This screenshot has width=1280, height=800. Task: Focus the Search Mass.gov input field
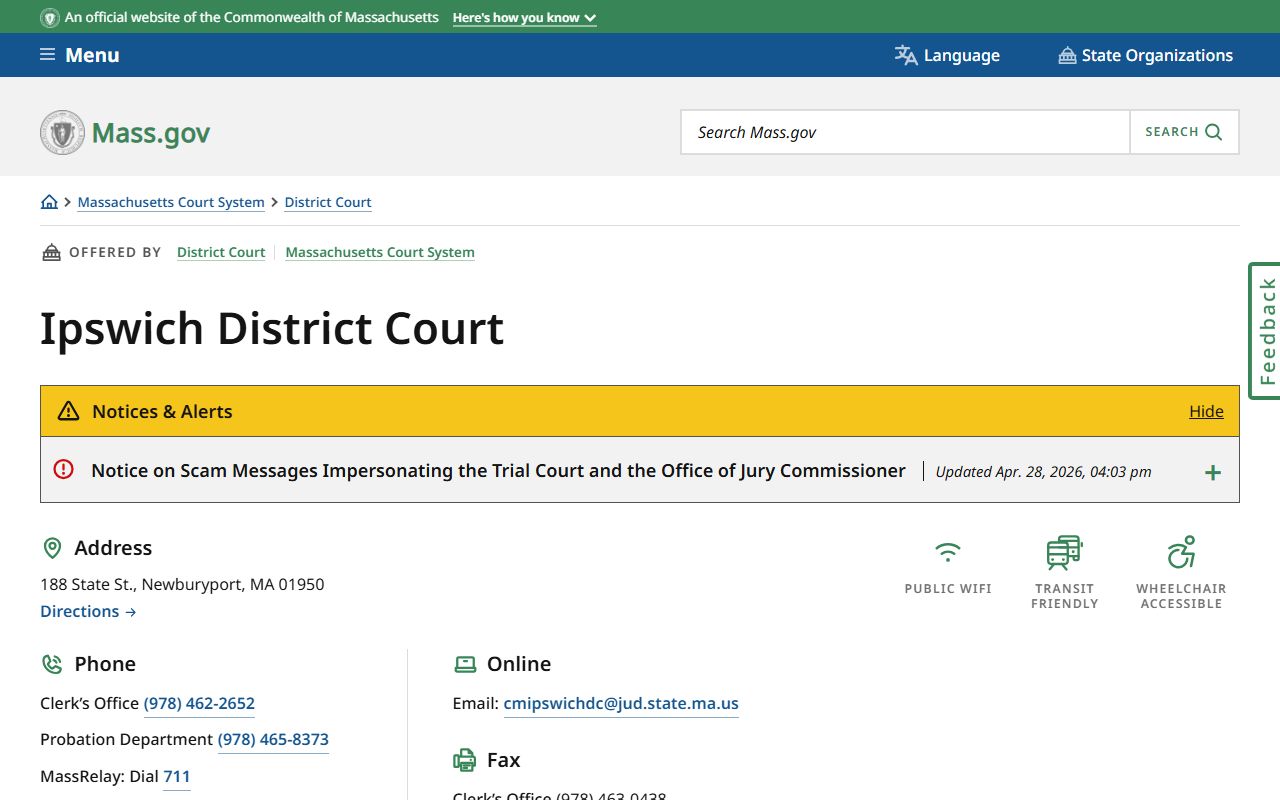pos(905,132)
